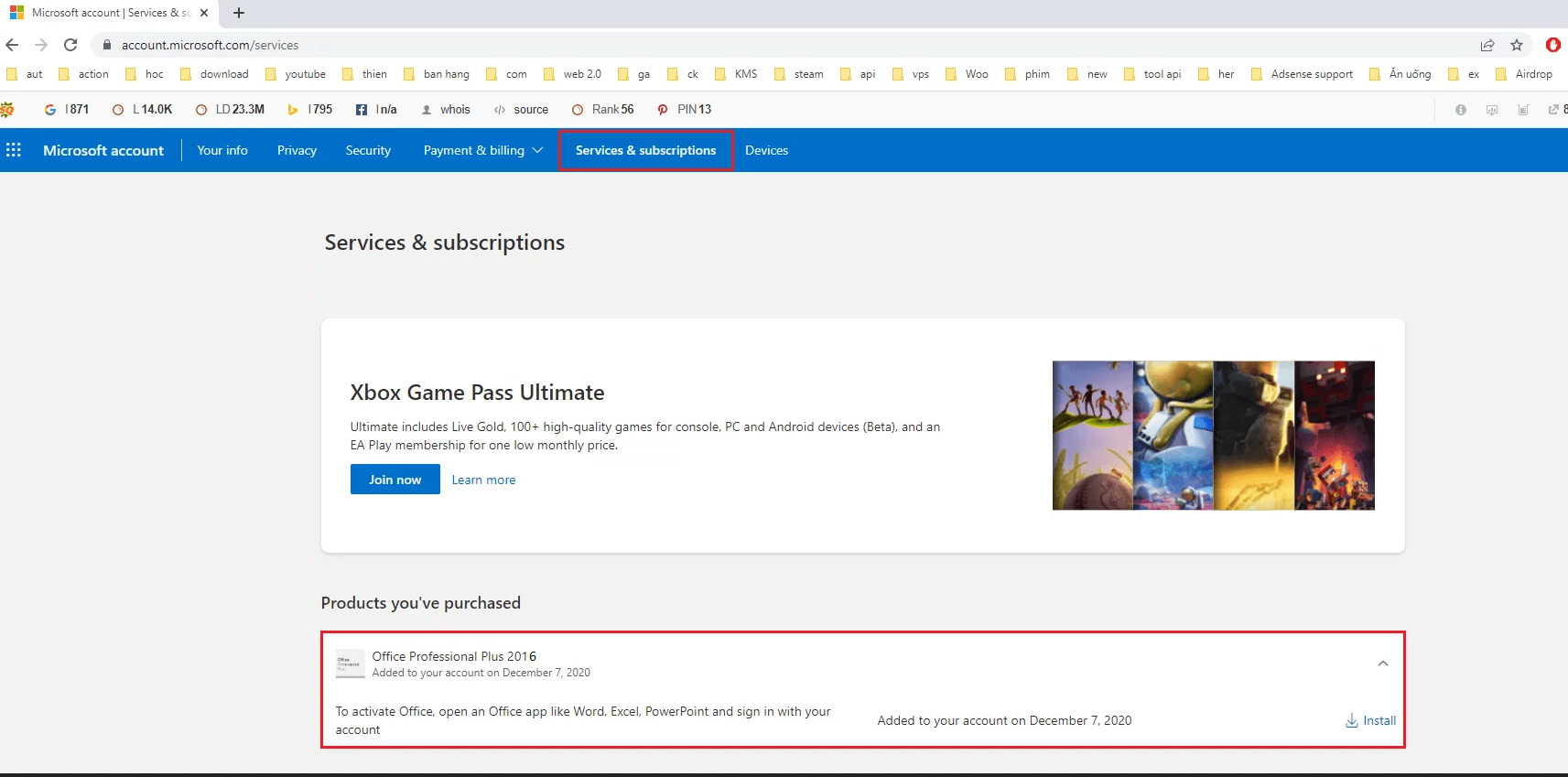Open the 'Woo' bookmark folder
Viewport: 1568px width, 777px height.
coord(967,74)
